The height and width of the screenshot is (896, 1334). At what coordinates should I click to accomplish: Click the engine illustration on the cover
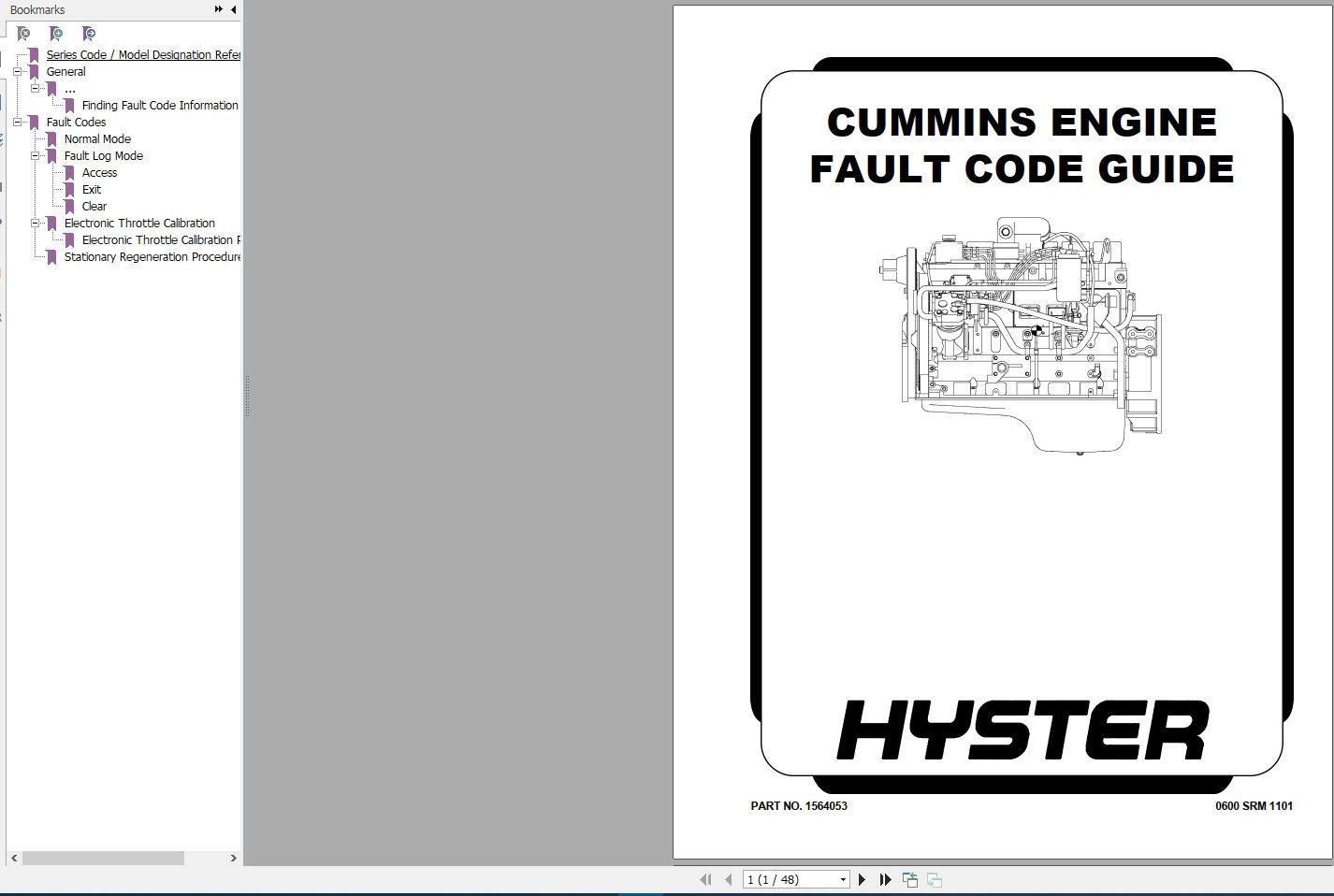click(x=1022, y=336)
